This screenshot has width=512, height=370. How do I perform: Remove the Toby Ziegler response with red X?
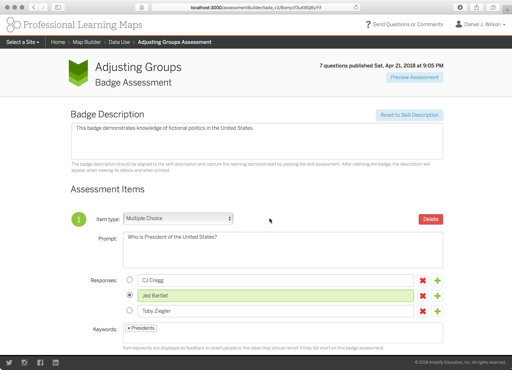423,311
